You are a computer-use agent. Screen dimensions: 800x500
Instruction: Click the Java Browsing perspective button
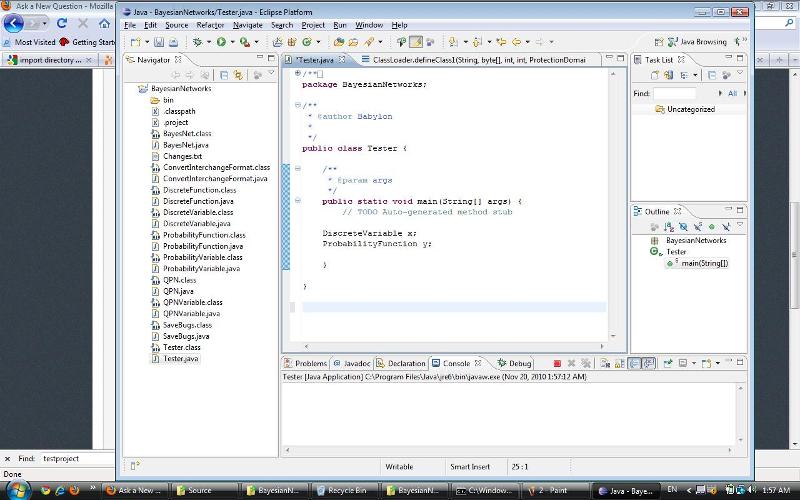pos(697,42)
